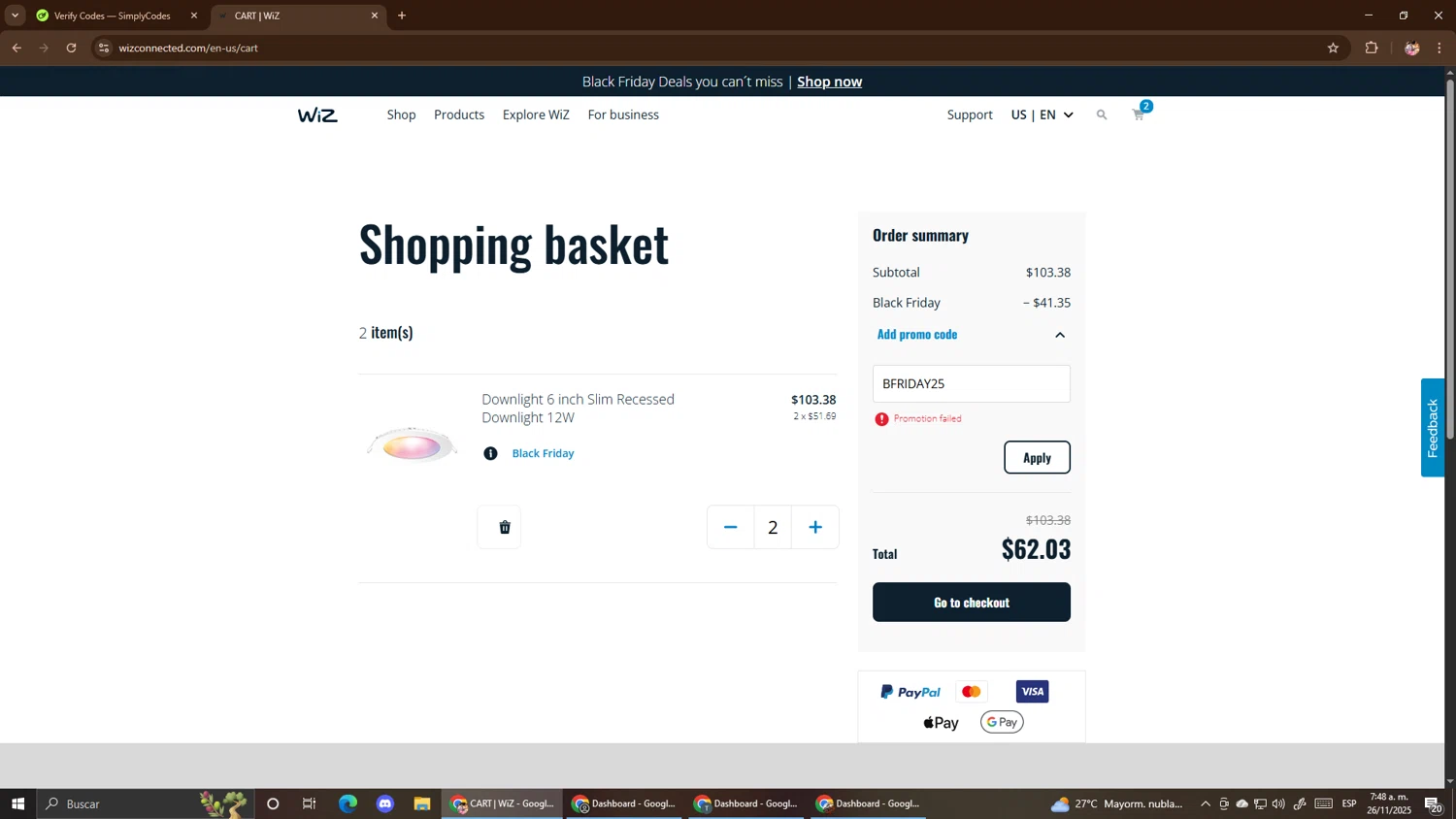Image resolution: width=1456 pixels, height=819 pixels.
Task: Click the Black Friday promotion link
Action: click(x=543, y=453)
